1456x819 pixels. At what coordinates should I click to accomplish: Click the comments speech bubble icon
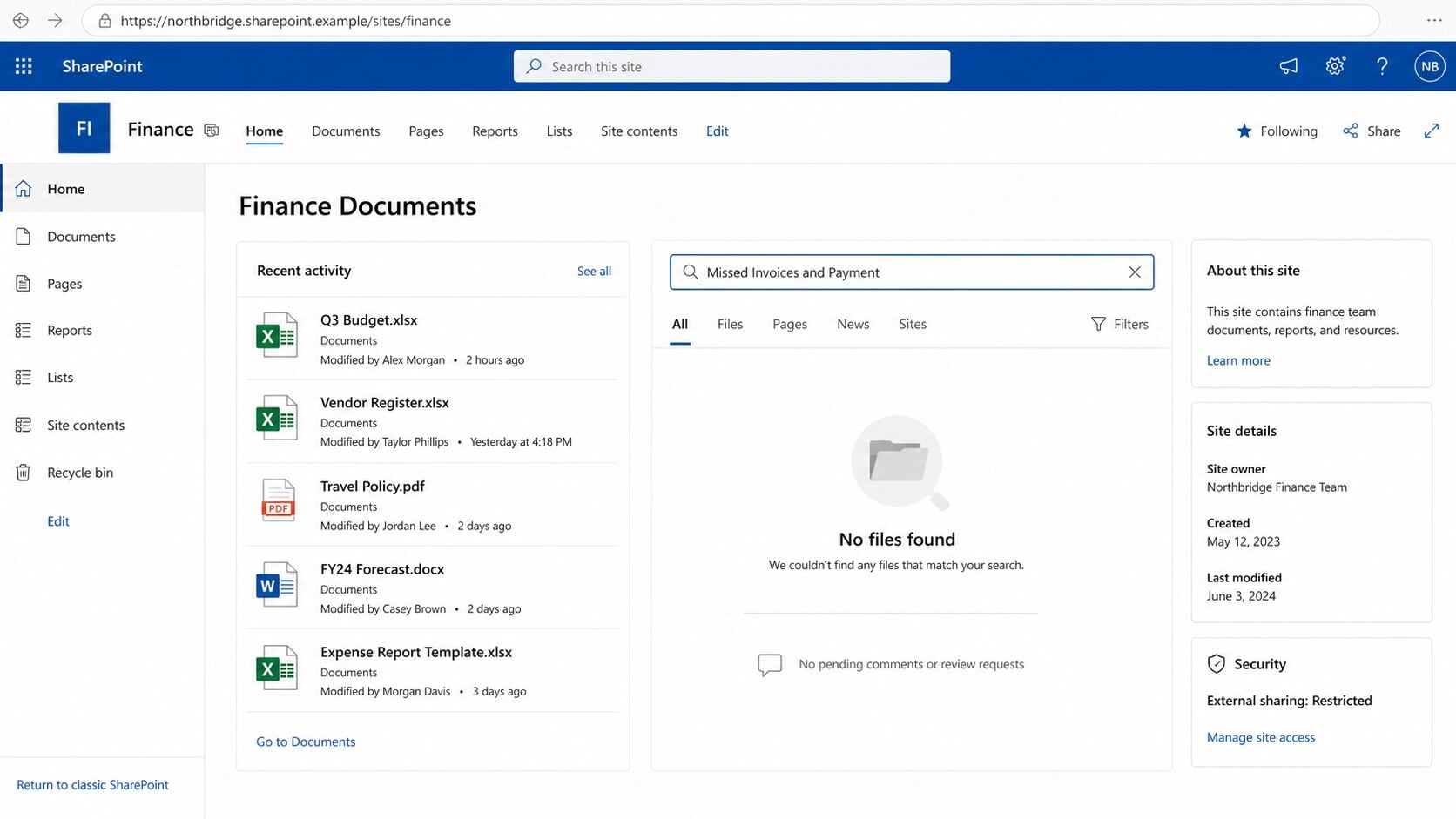(x=770, y=665)
